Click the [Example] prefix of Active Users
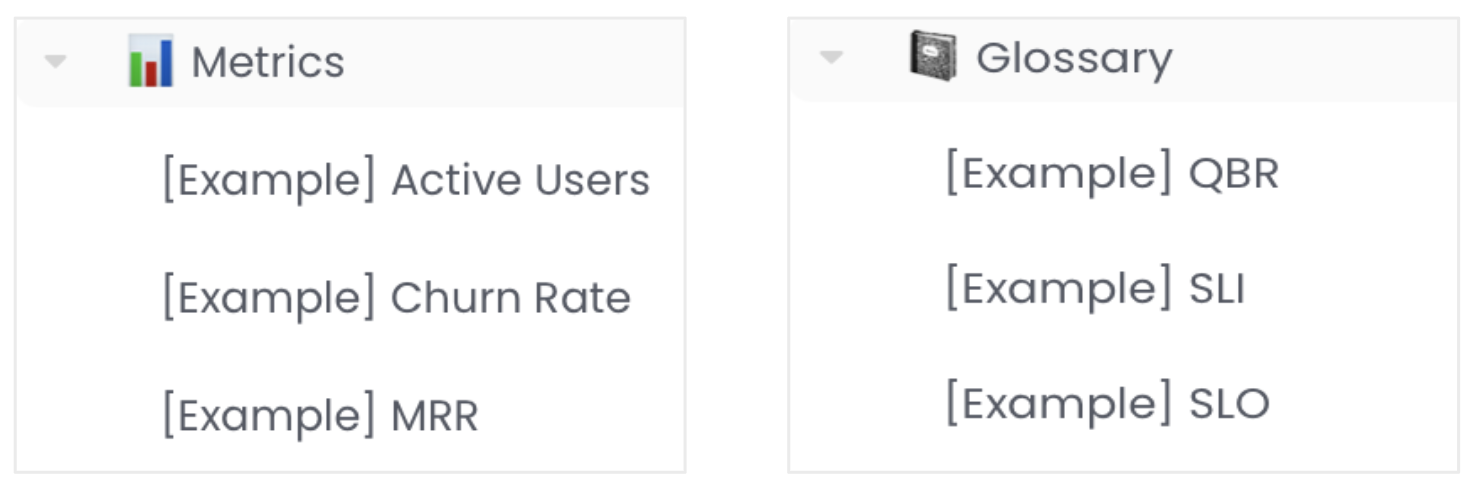 click(x=269, y=181)
